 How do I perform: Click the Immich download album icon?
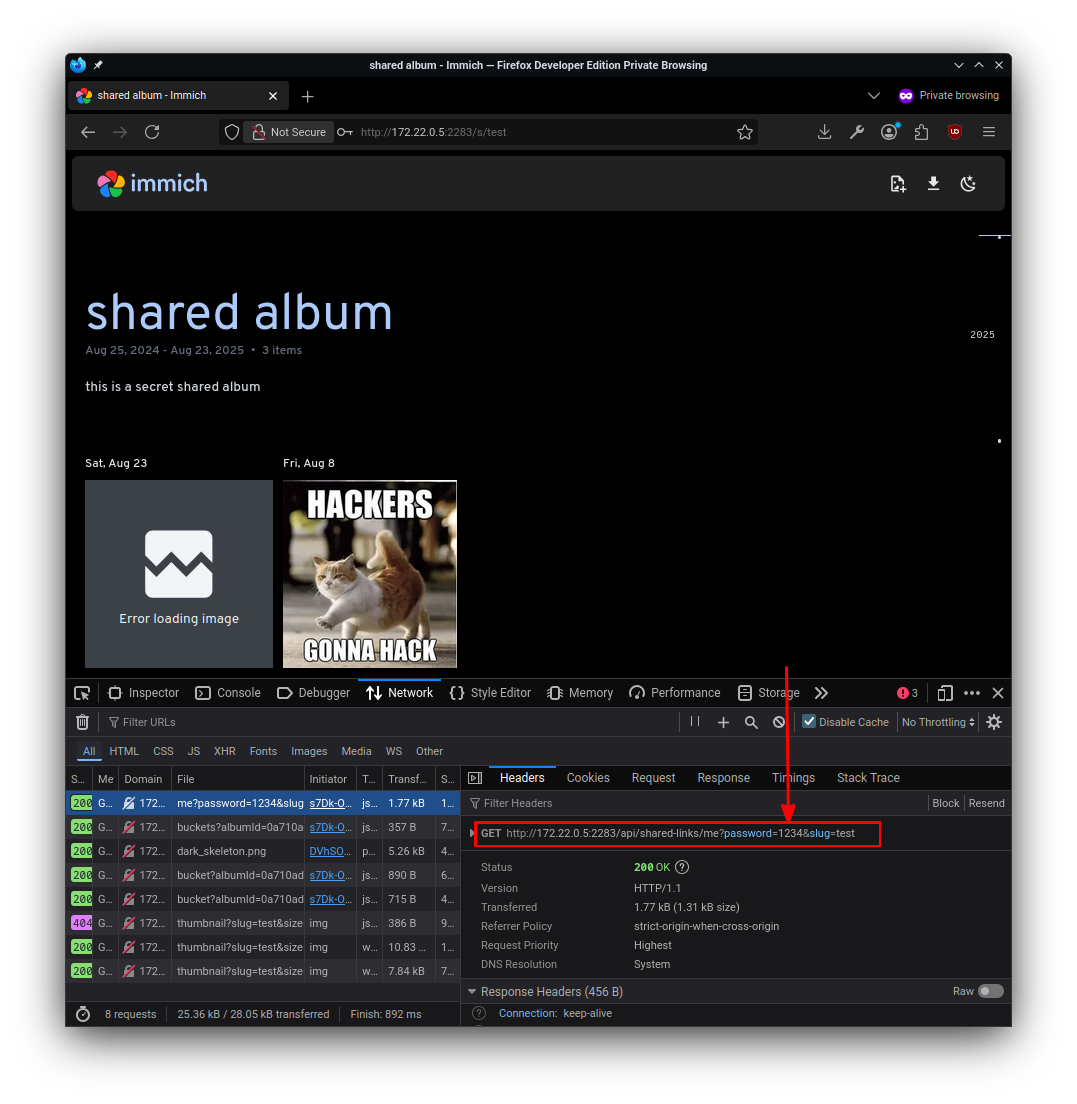[x=933, y=183]
